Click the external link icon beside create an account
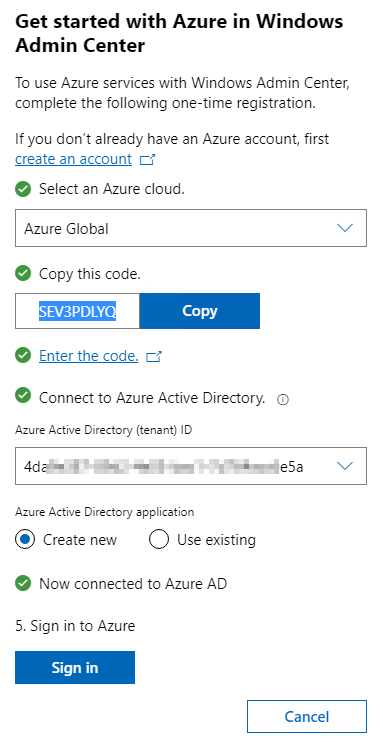383x742 pixels. 147,160
